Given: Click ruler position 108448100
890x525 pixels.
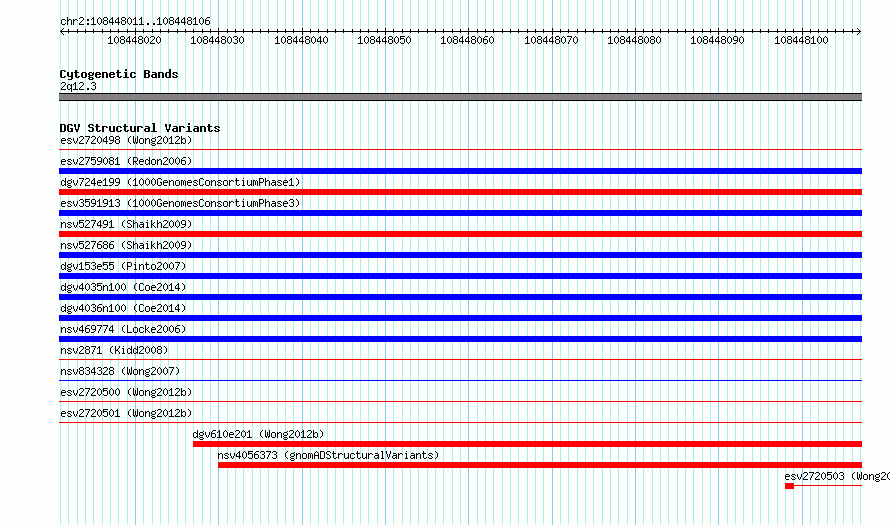Looking at the screenshot, I should (801, 40).
